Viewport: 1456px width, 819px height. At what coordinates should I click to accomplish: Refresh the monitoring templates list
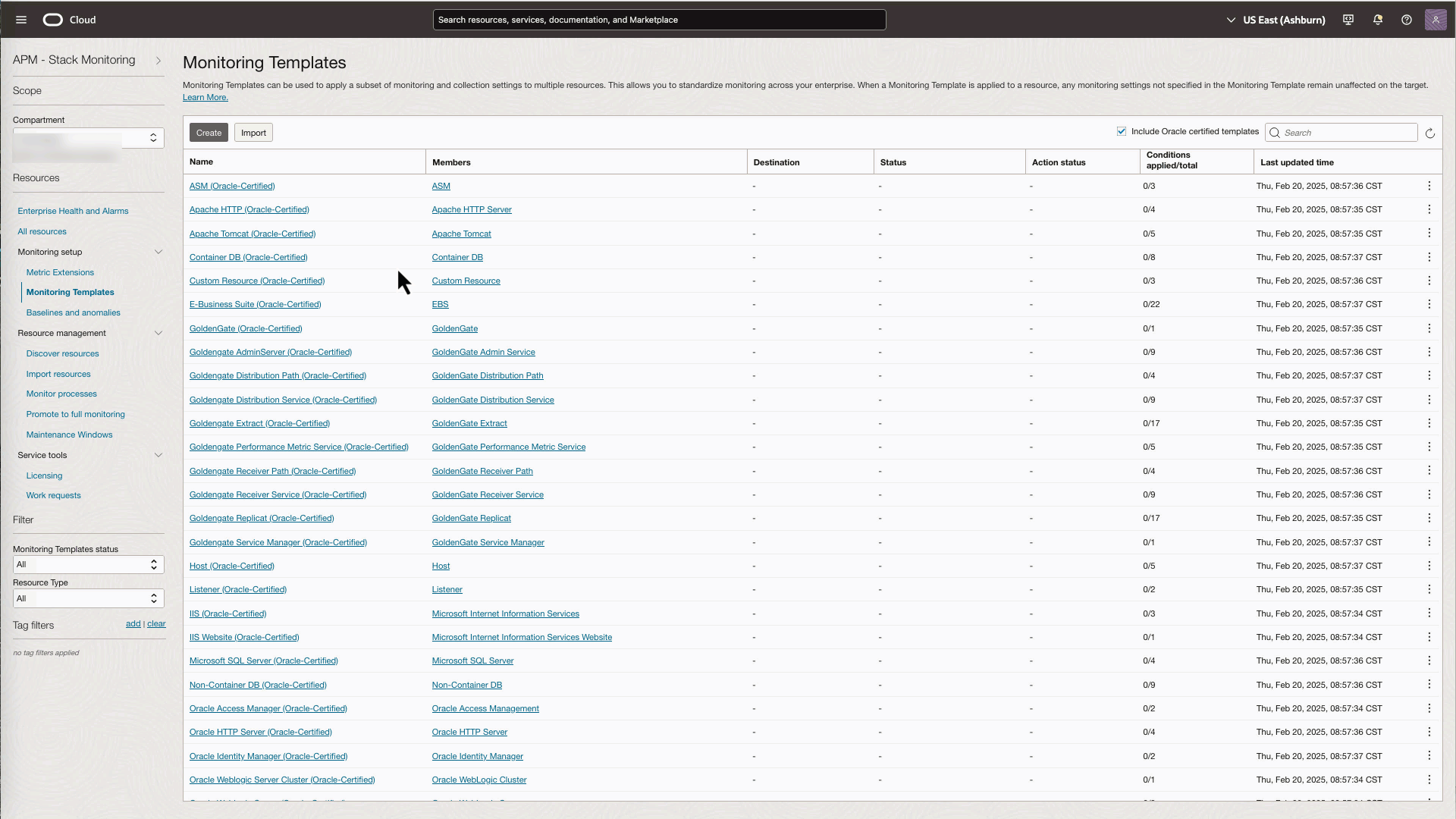tap(1430, 133)
